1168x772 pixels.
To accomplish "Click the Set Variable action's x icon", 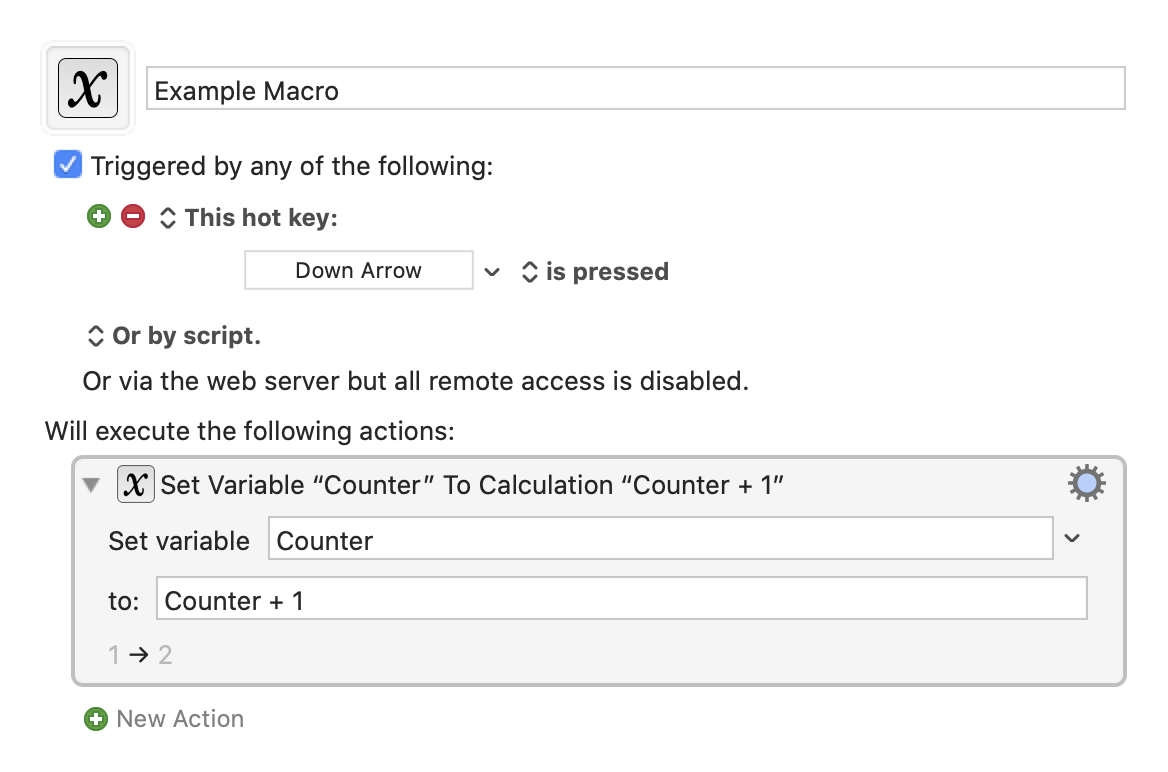I will [136, 484].
